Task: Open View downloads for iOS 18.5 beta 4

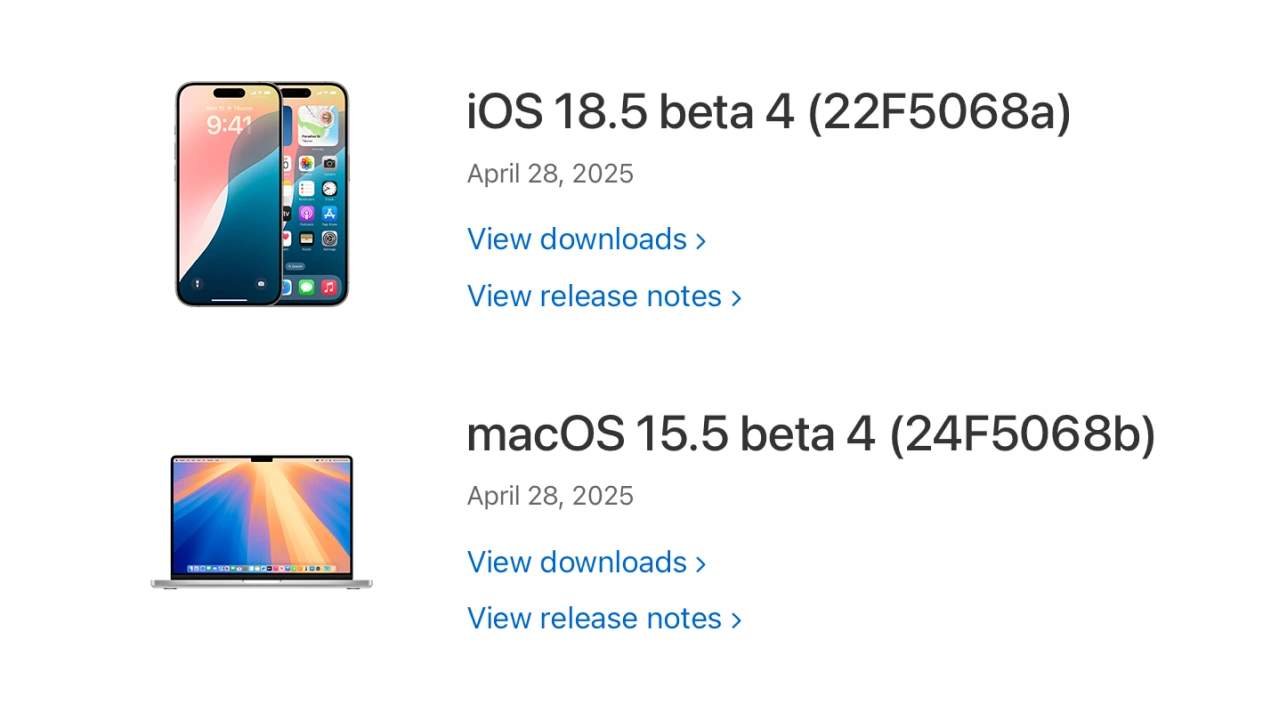Action: [577, 240]
